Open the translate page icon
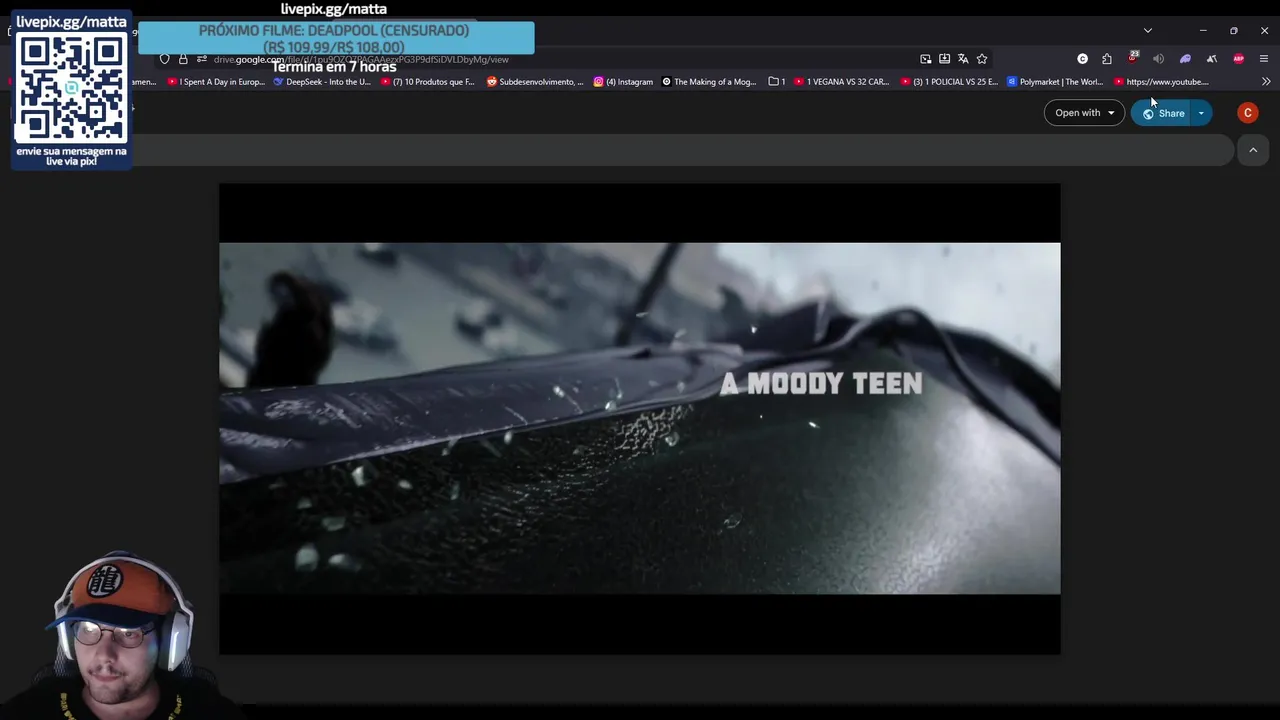 point(963,59)
